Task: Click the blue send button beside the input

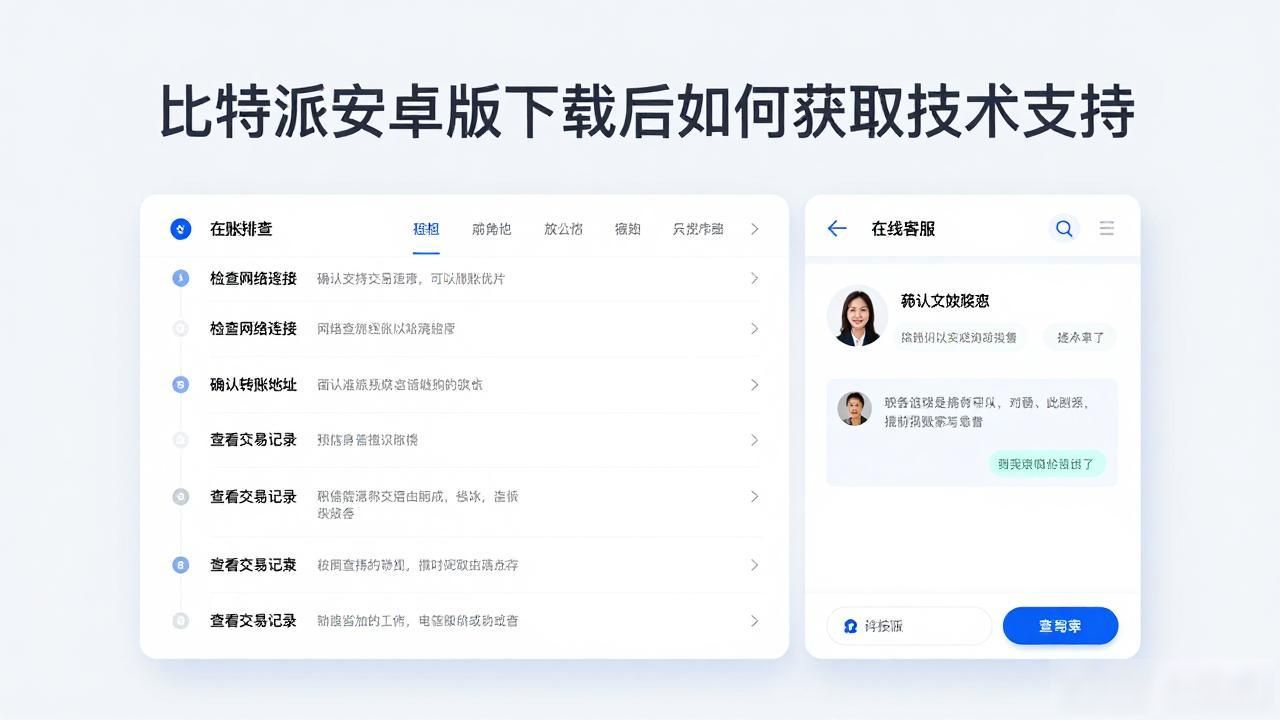Action: (1060, 626)
